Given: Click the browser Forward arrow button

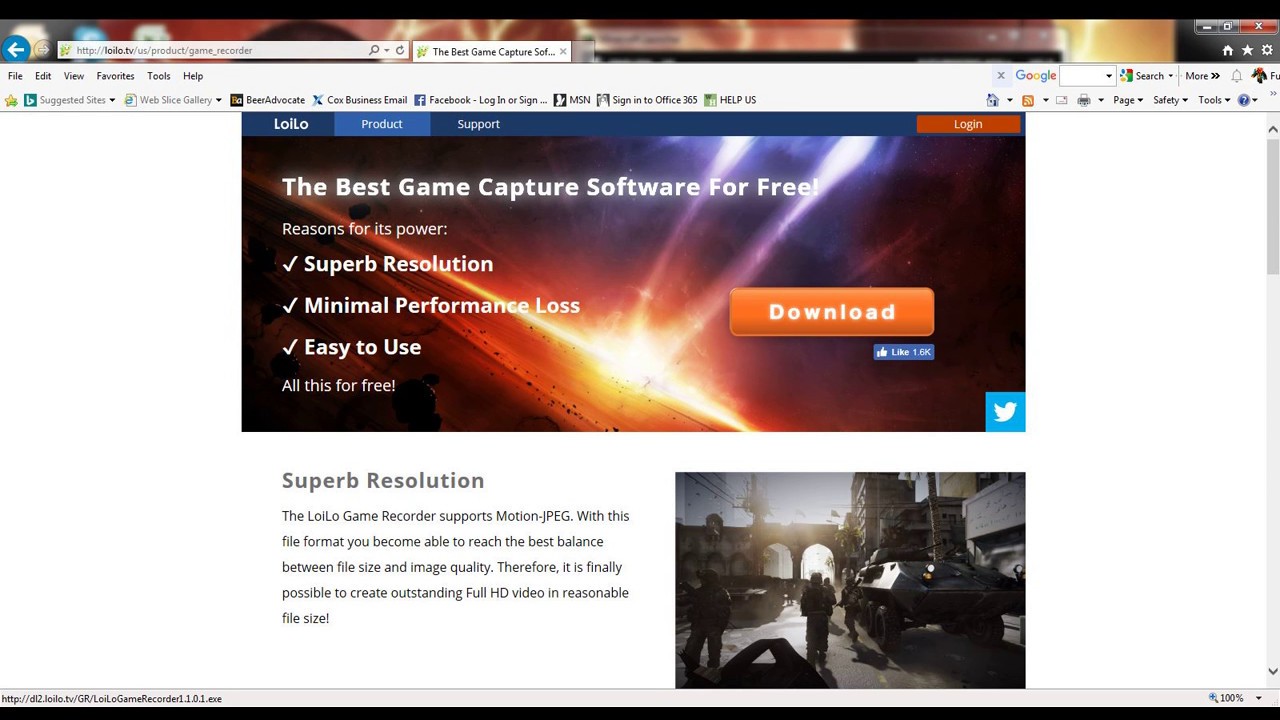Looking at the screenshot, I should [x=42, y=49].
